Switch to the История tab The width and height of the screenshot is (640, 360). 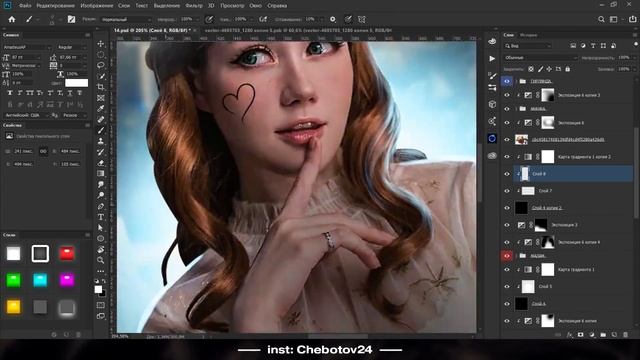[x=529, y=35]
